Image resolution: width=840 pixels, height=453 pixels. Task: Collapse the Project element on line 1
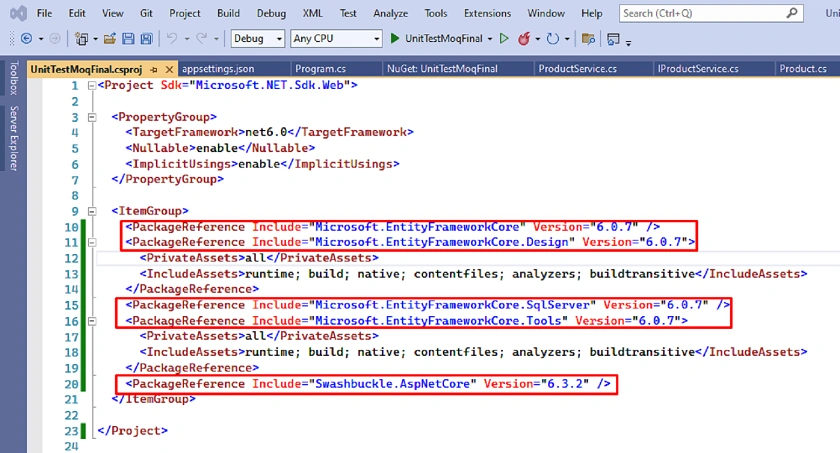[92, 85]
